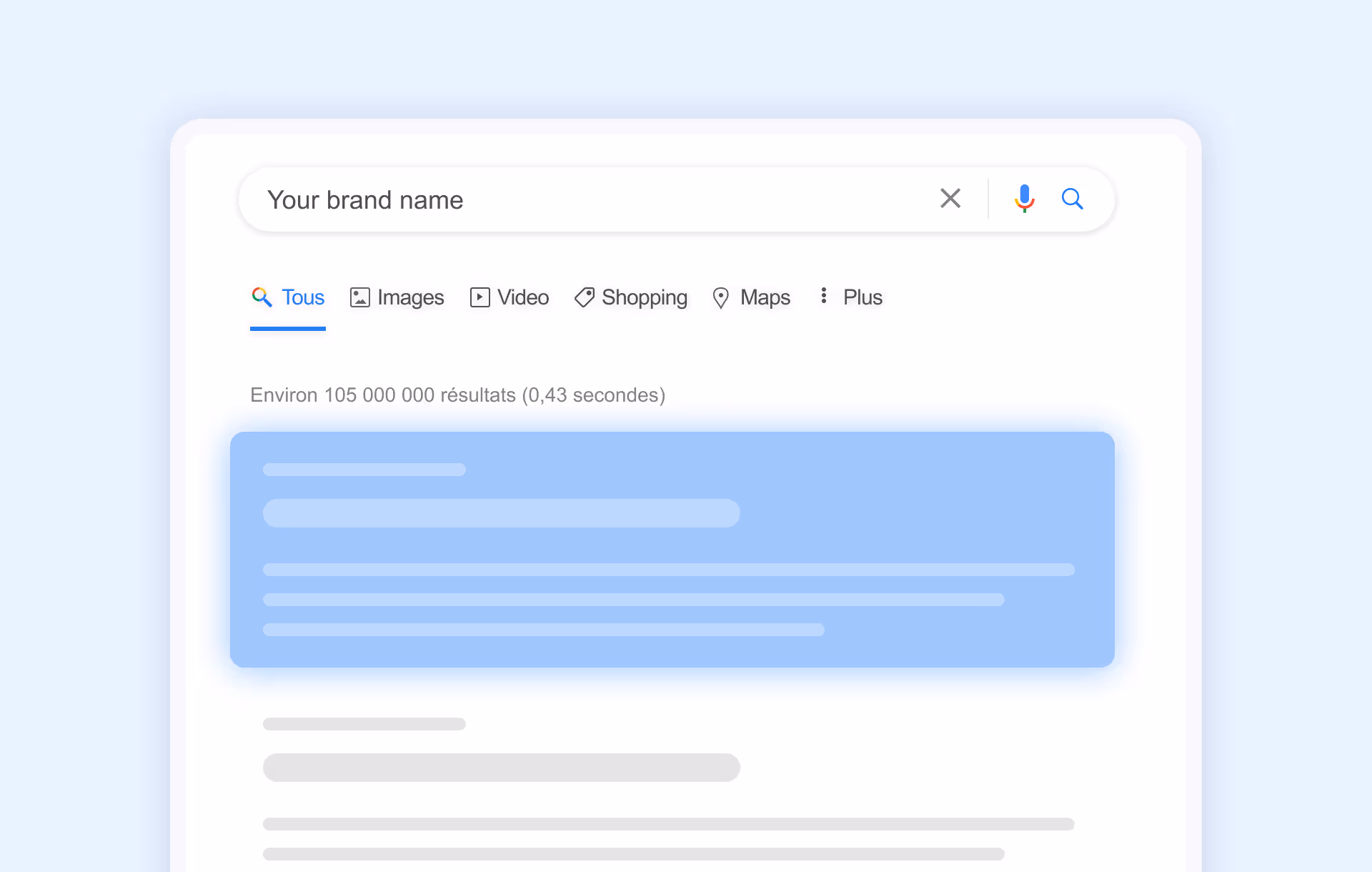Expand the Plus dropdown label
Image resolution: width=1372 pixels, height=872 pixels.
click(x=863, y=297)
